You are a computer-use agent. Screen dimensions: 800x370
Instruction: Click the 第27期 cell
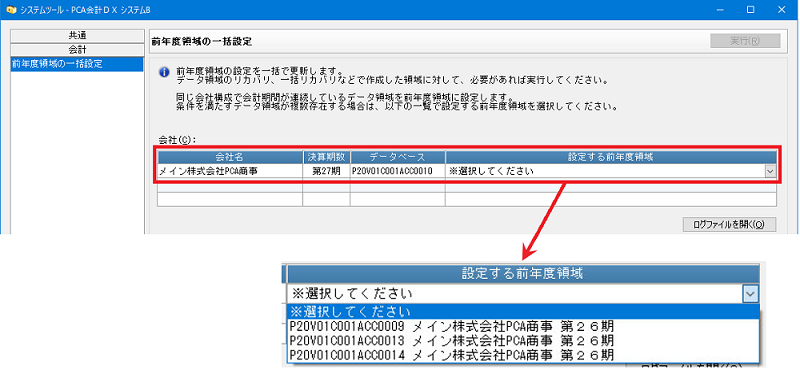pos(327,171)
